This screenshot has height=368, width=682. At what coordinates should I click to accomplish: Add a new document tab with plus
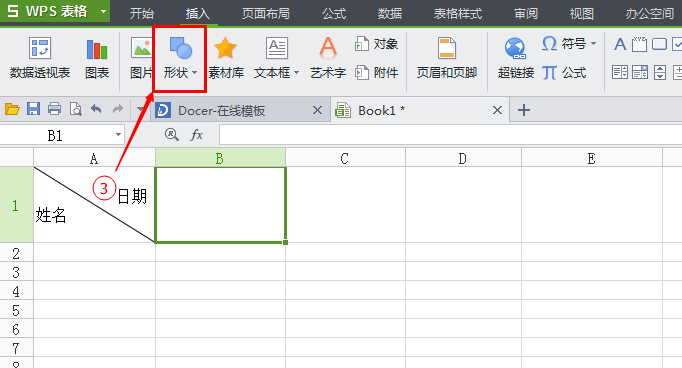pyautogui.click(x=524, y=110)
